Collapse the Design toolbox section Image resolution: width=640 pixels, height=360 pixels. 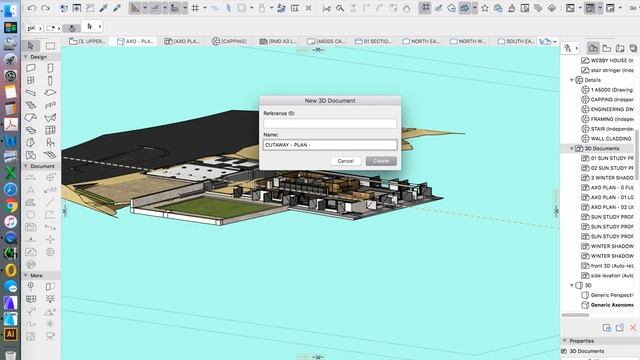point(26,57)
